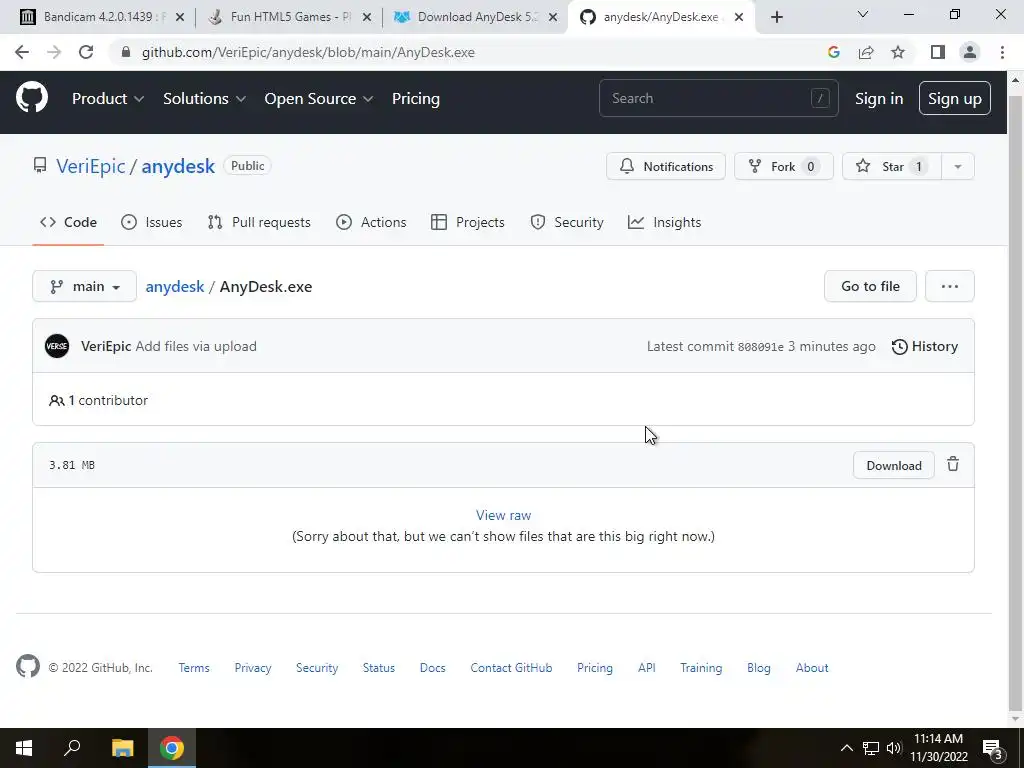This screenshot has width=1024, height=768.
Task: Click the anydesk breadcrumb link
Action: 175,287
